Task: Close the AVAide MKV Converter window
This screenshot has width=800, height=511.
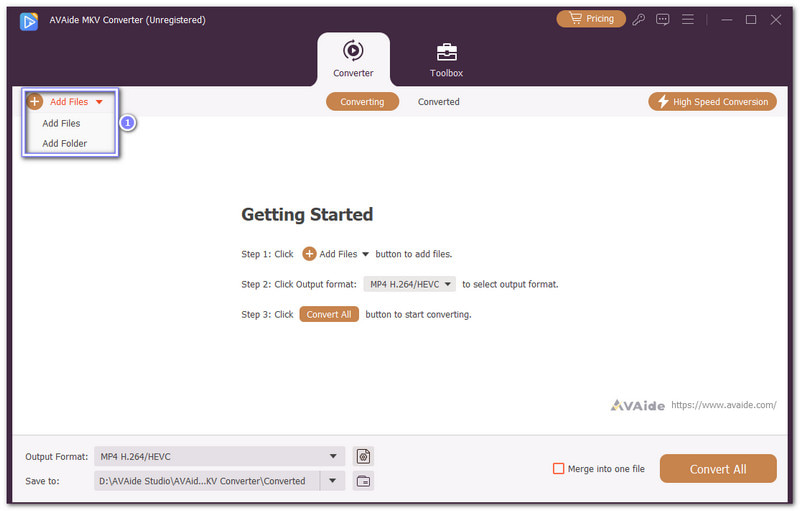Action: coord(776,19)
